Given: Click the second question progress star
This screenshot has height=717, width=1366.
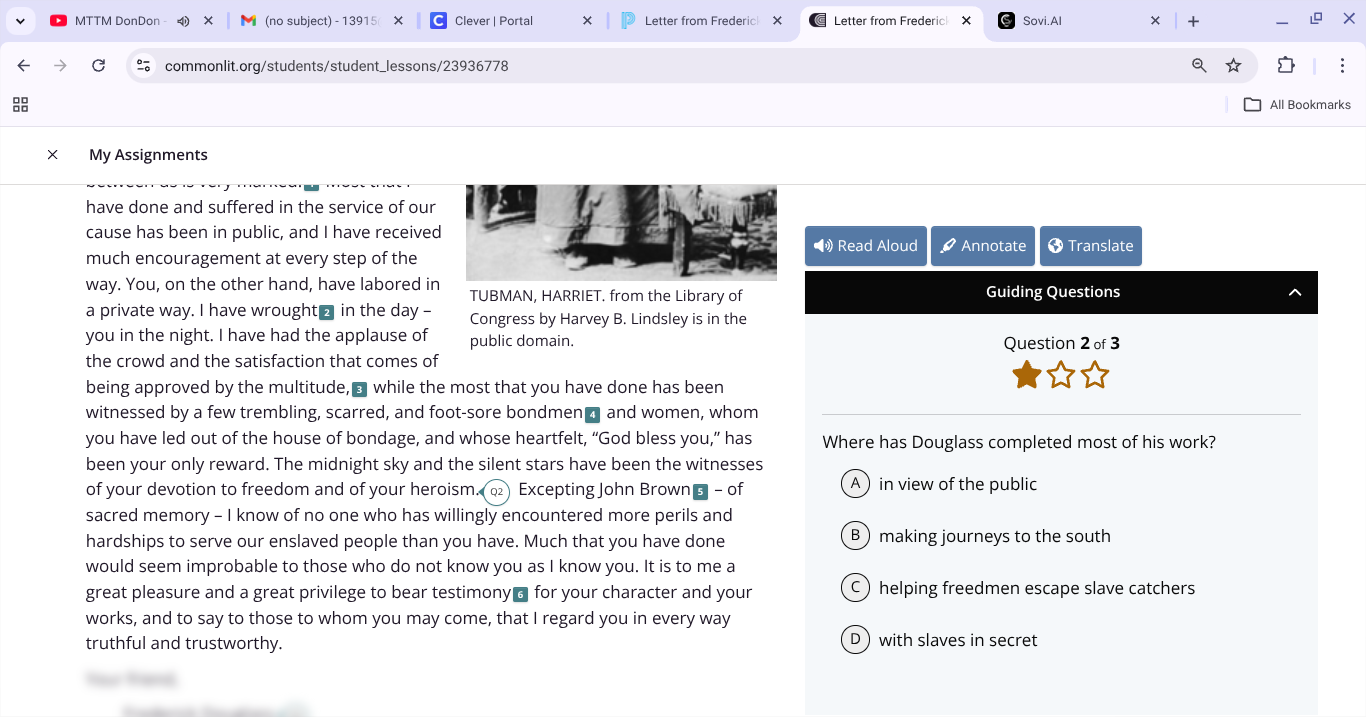Looking at the screenshot, I should (1061, 376).
